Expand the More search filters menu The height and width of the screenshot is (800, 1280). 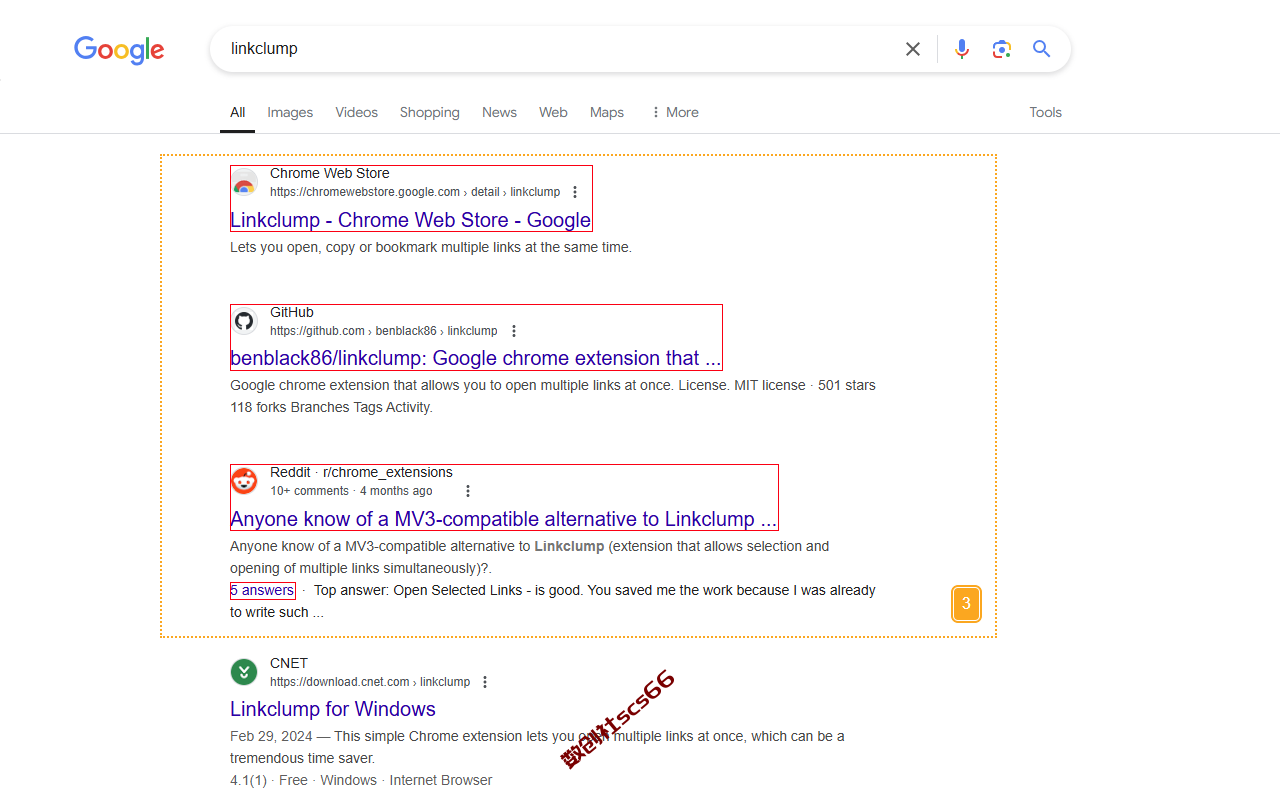[675, 112]
